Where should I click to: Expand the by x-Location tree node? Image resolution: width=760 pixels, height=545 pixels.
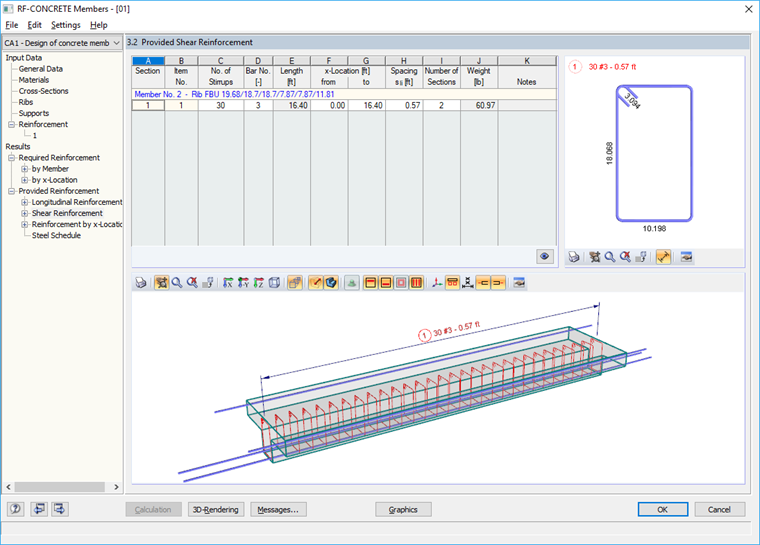click(x=25, y=180)
